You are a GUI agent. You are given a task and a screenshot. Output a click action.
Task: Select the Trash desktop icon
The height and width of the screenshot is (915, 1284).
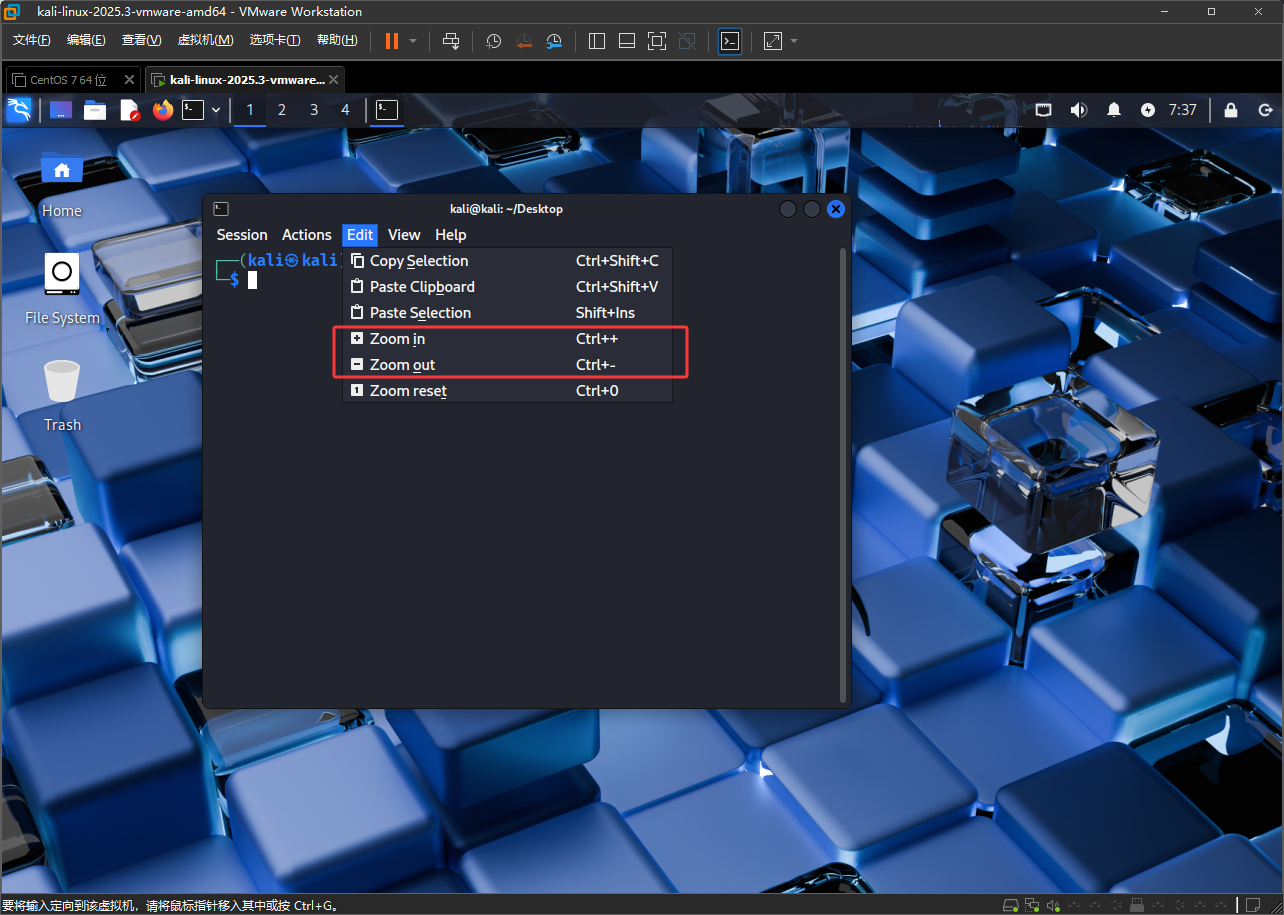62,396
